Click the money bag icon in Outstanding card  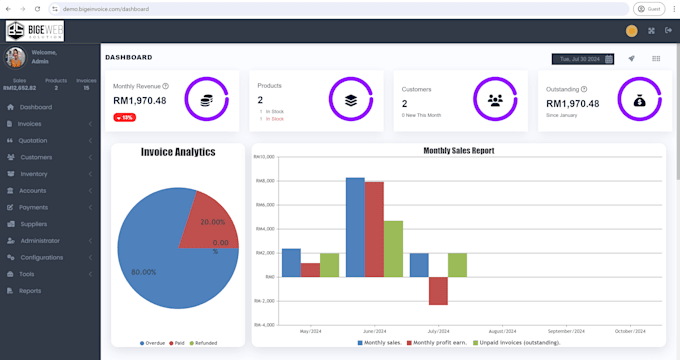(640, 101)
